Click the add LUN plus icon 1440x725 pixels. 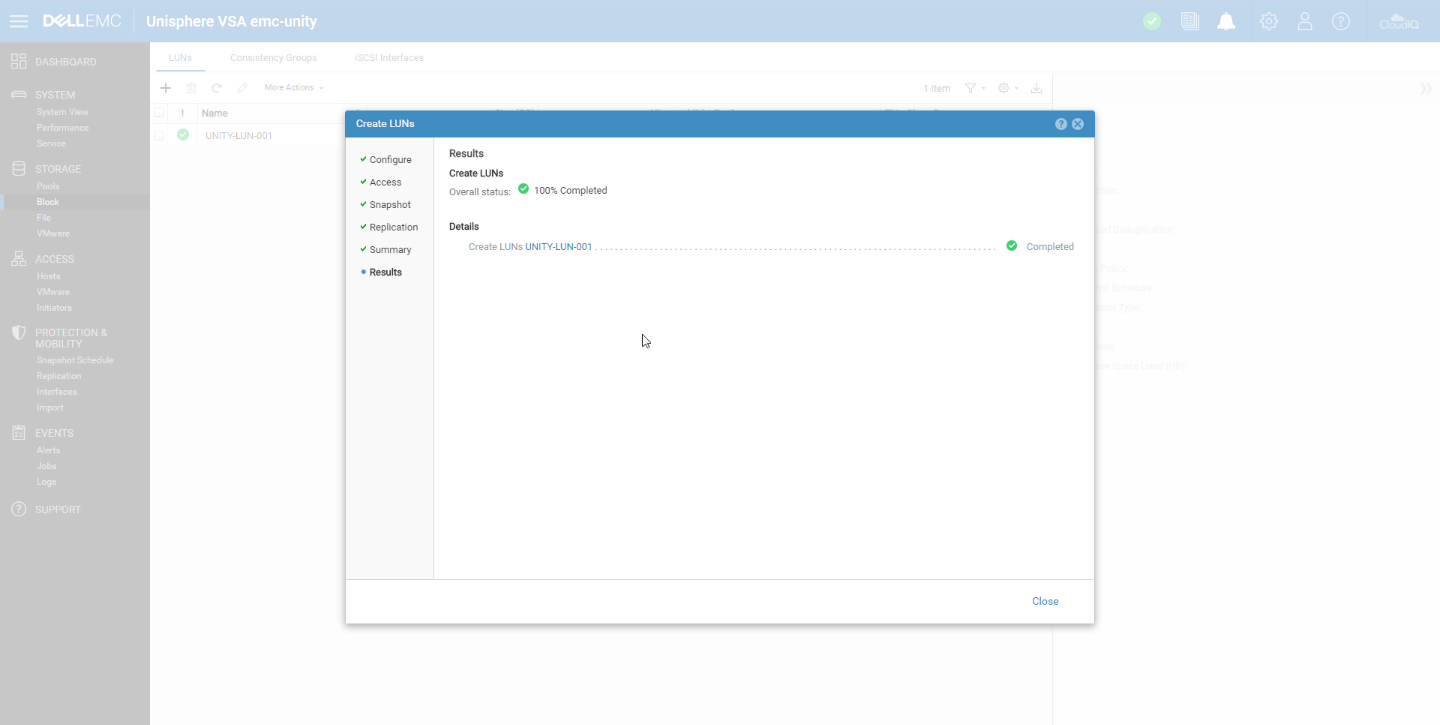pyautogui.click(x=166, y=88)
